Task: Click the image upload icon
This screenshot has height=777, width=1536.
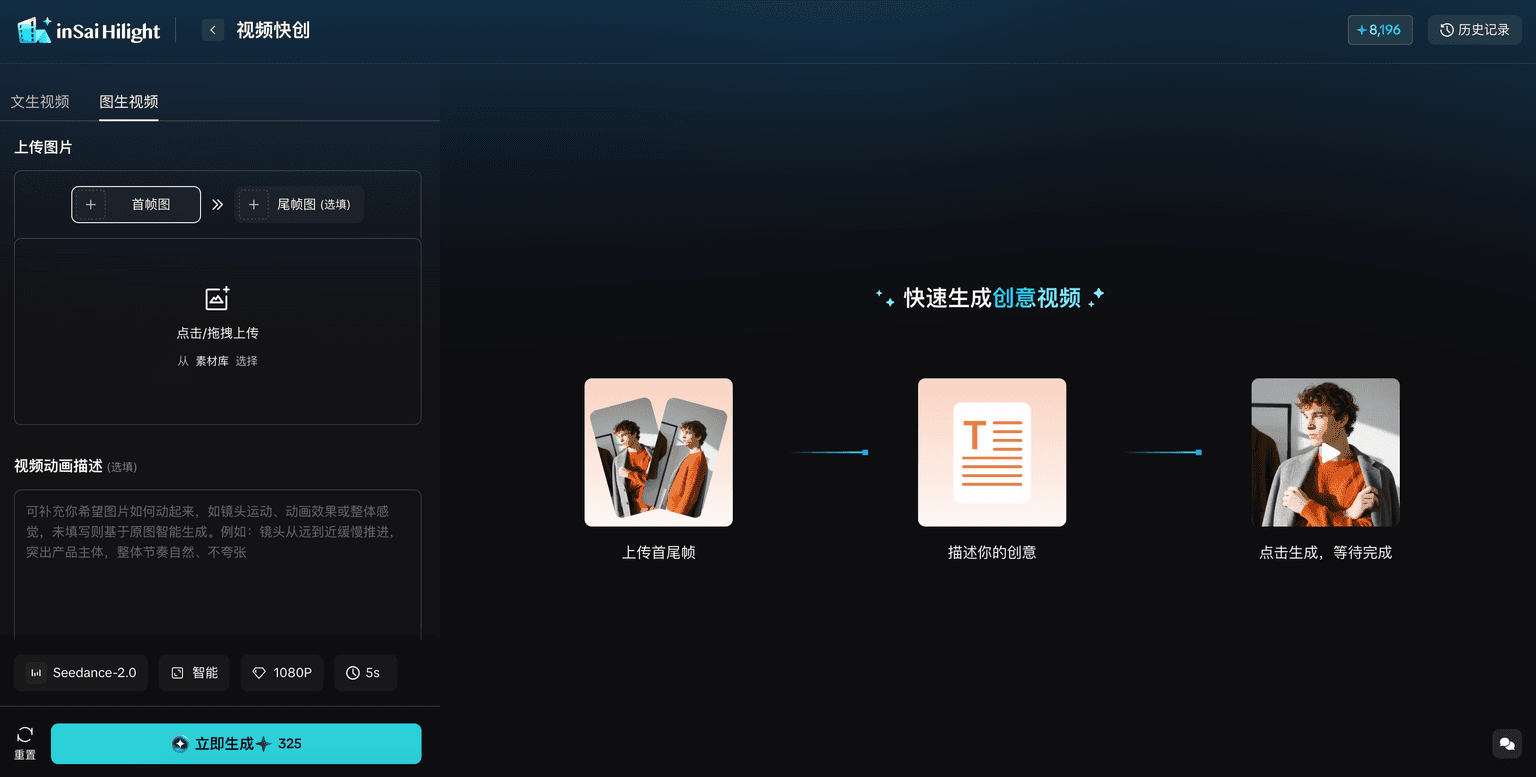Action: (218, 298)
